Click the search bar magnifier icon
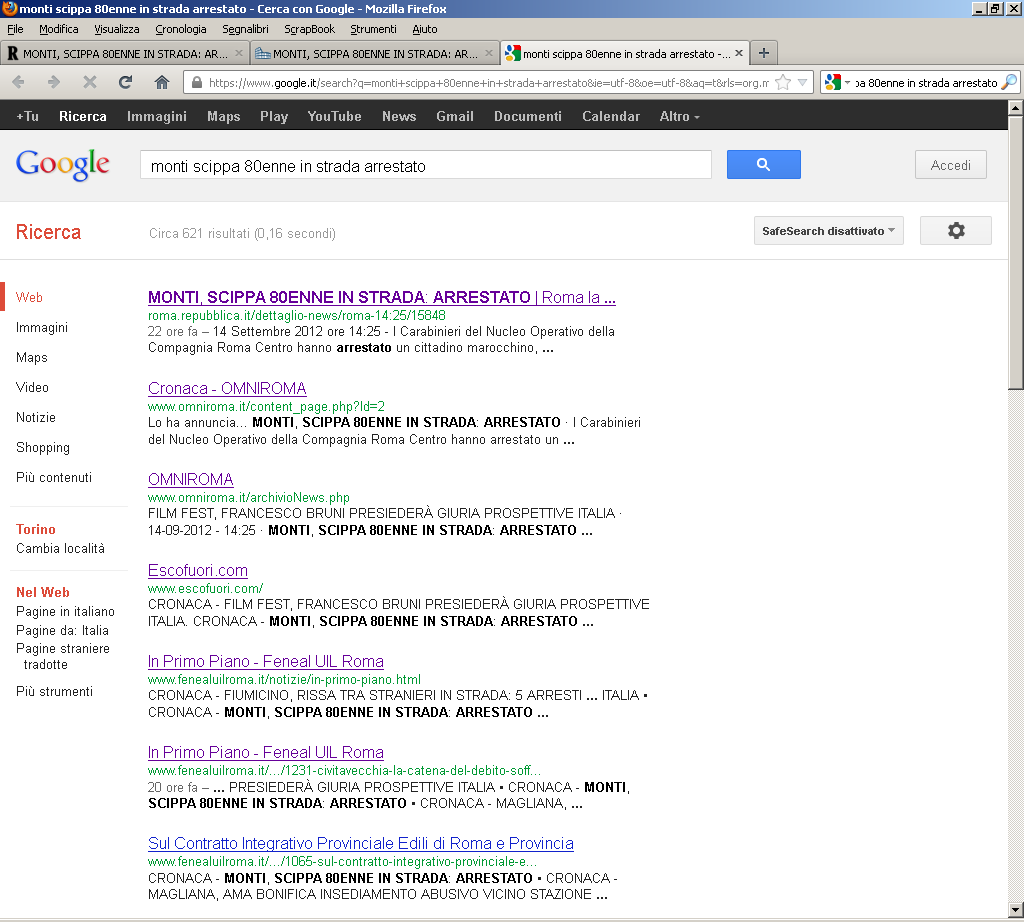Viewport: 1024px width, 923px height. [1010, 82]
